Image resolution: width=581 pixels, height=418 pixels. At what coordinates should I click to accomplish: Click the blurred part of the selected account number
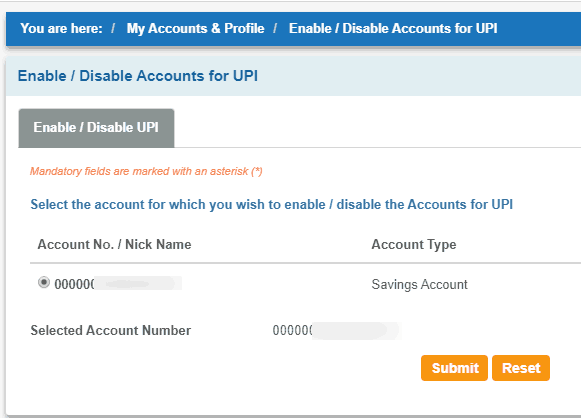tap(356, 330)
